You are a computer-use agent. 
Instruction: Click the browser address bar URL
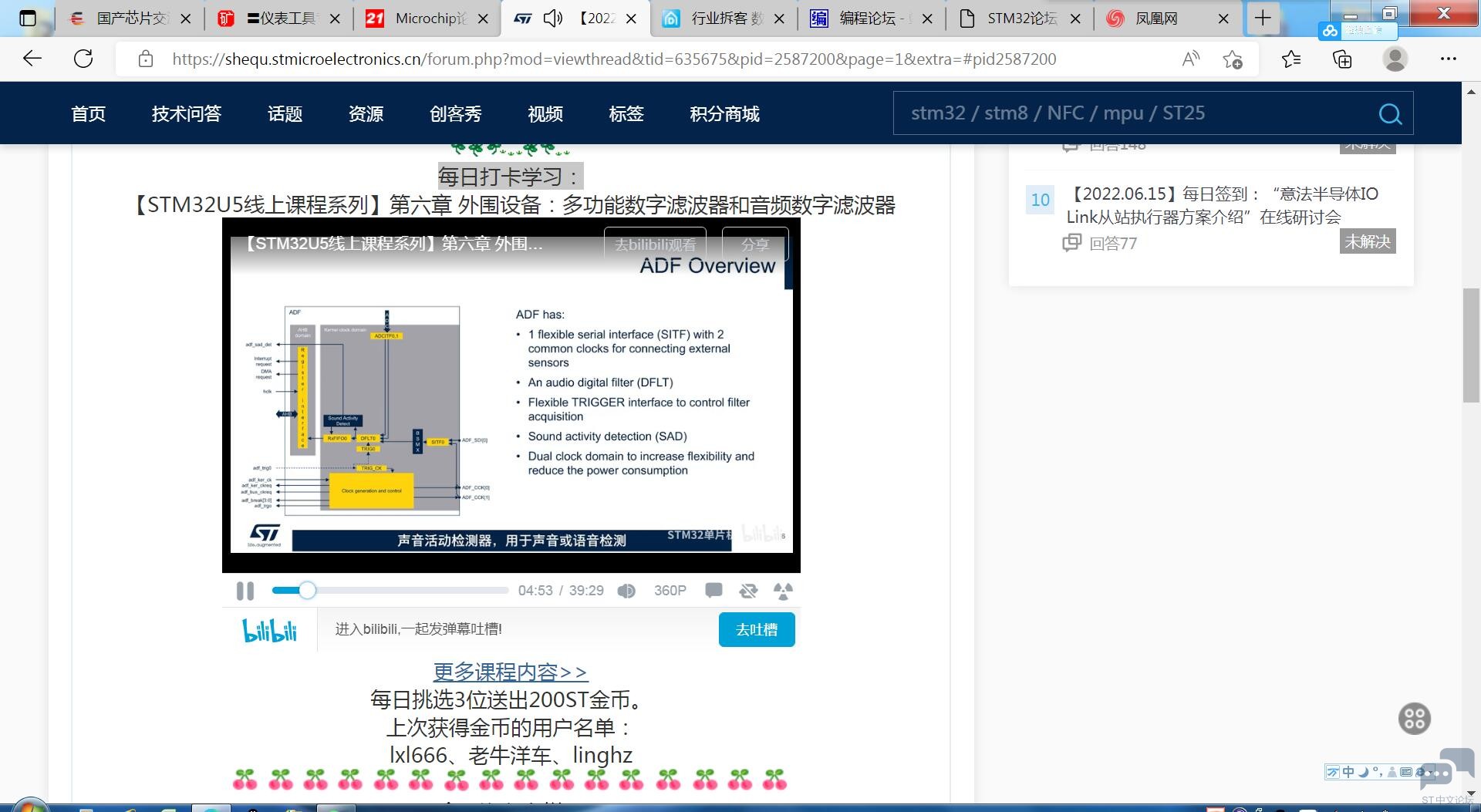(614, 59)
